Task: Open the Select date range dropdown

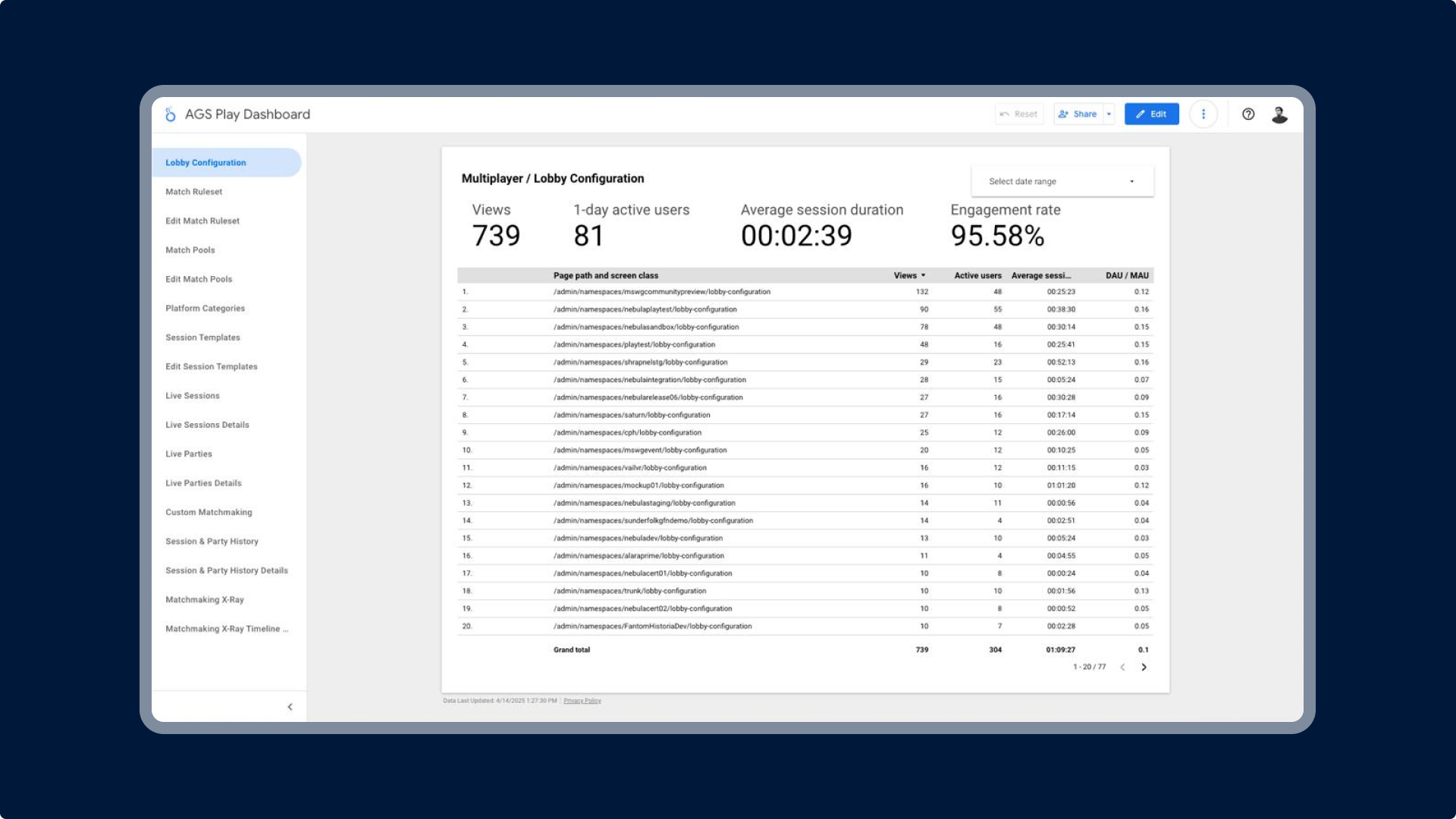Action: click(1062, 181)
